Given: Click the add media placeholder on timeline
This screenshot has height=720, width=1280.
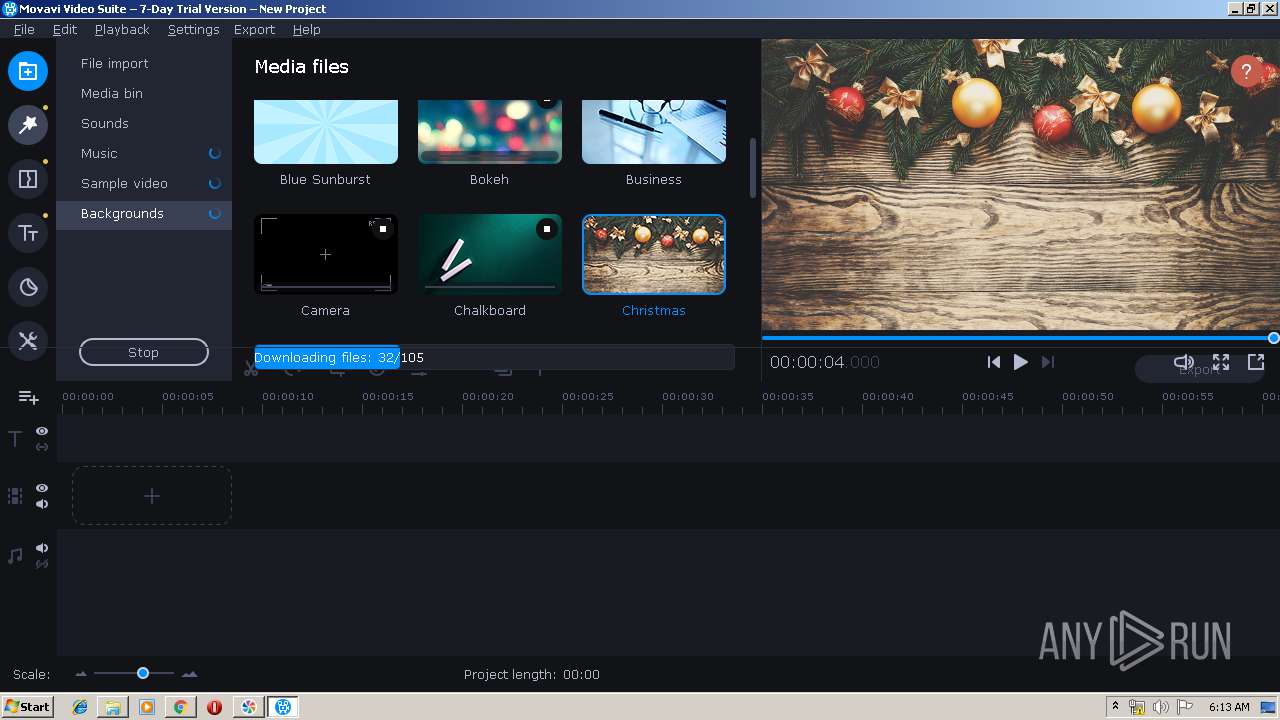Looking at the screenshot, I should click(152, 496).
